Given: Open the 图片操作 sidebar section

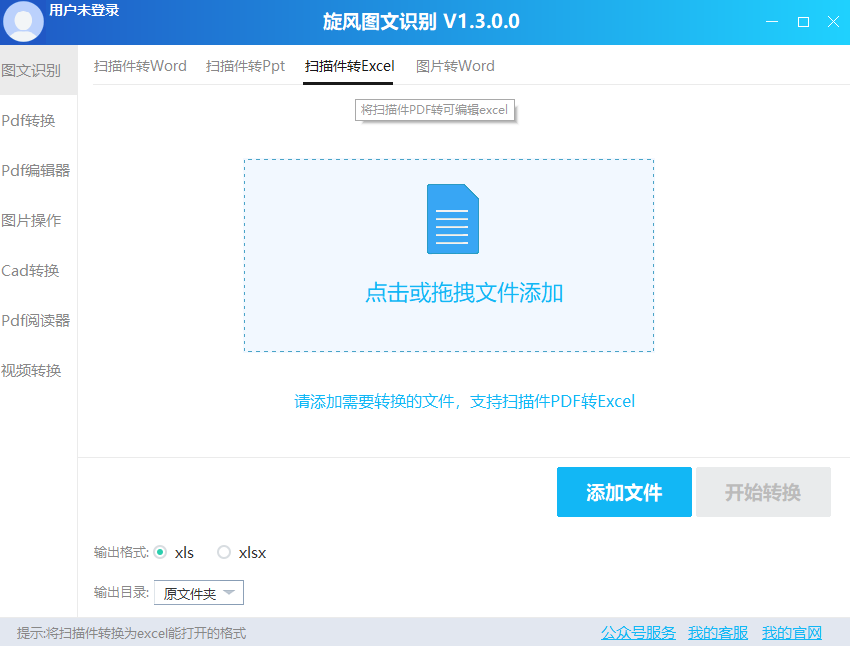Looking at the screenshot, I should coord(38,221).
